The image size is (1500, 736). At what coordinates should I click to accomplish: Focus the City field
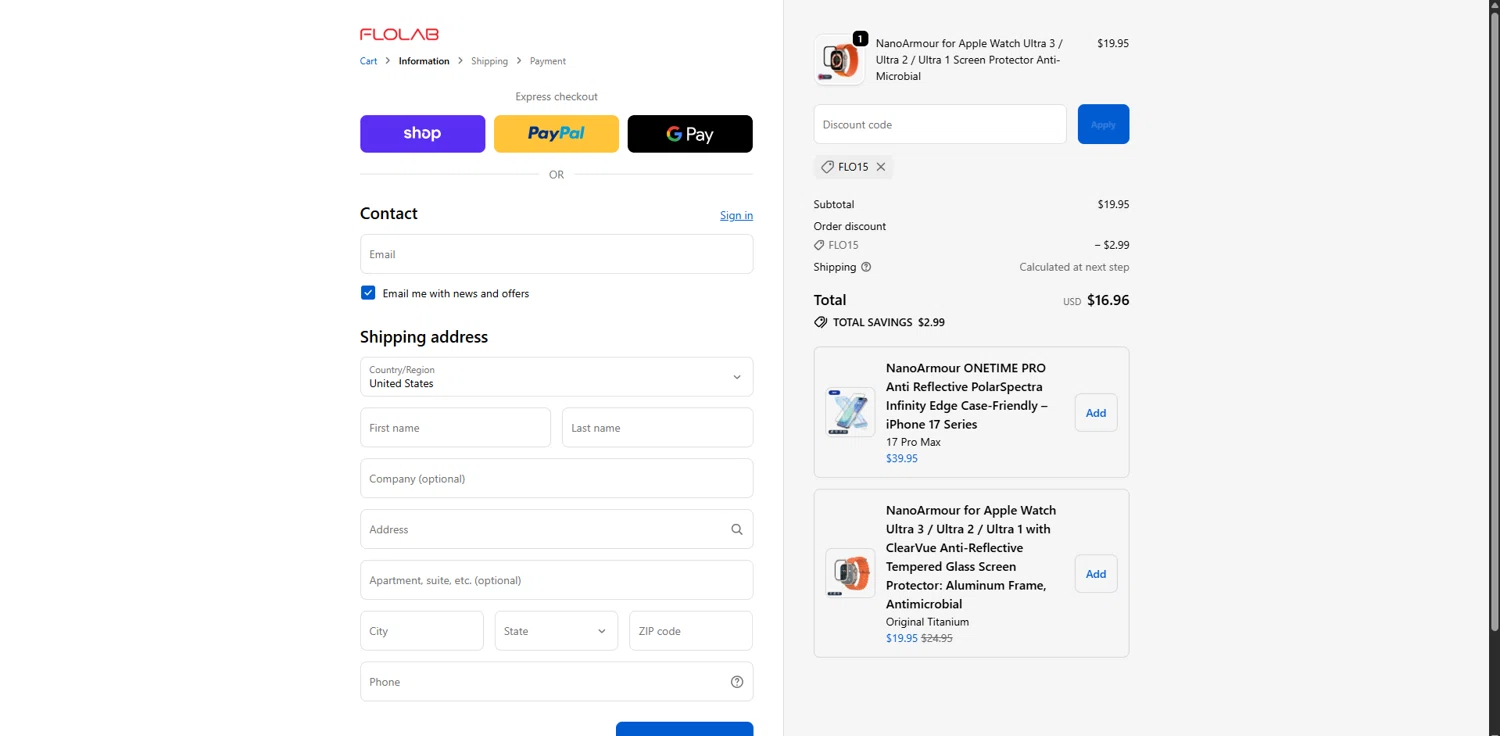point(422,631)
